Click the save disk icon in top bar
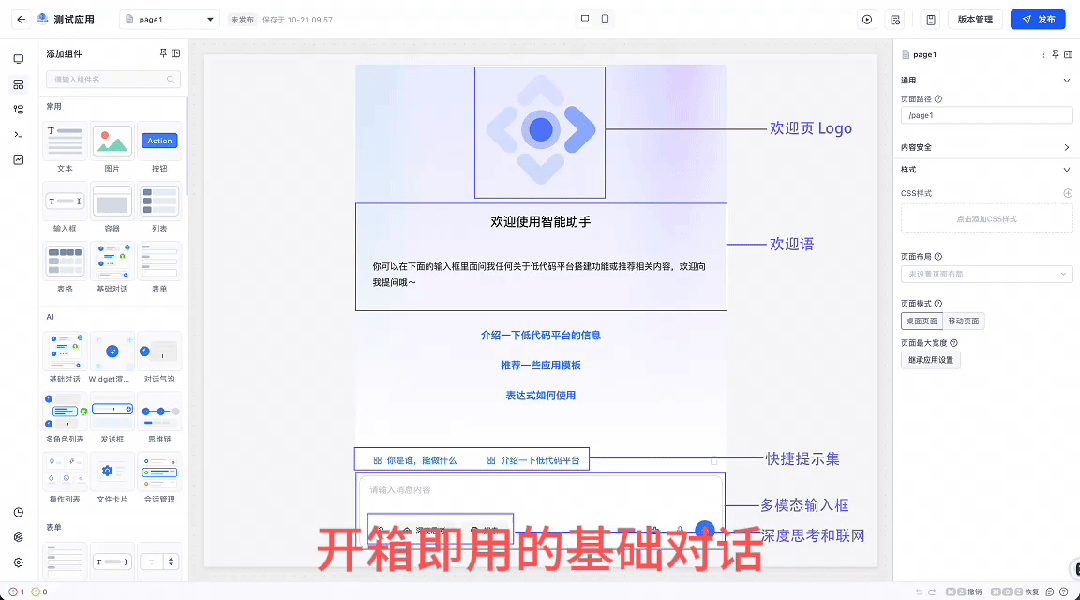This screenshot has width=1080, height=600. 930,19
